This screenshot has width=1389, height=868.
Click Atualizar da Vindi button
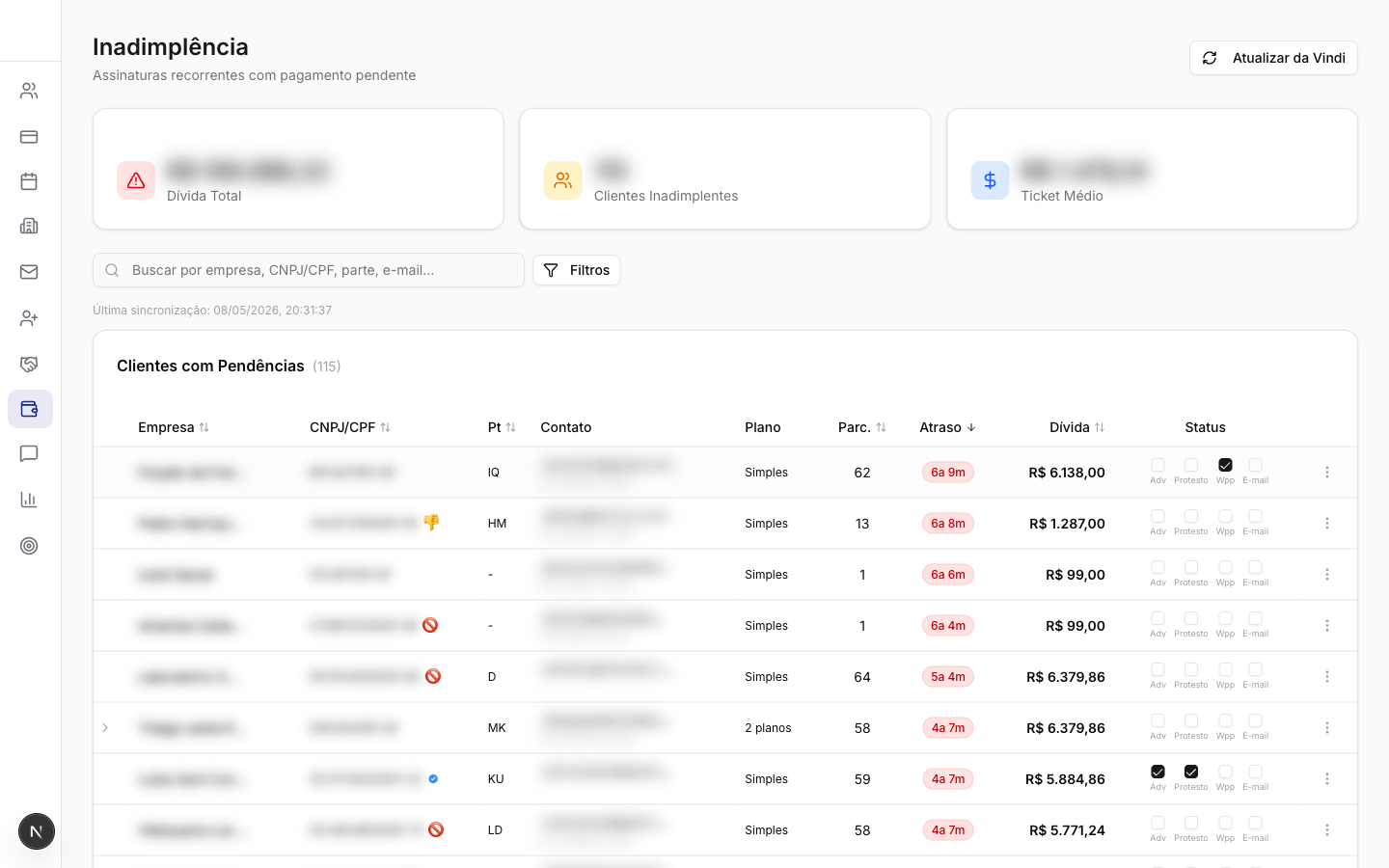coord(1273,58)
